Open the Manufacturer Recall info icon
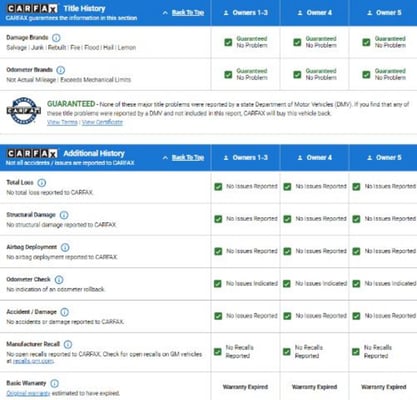 click(68, 344)
